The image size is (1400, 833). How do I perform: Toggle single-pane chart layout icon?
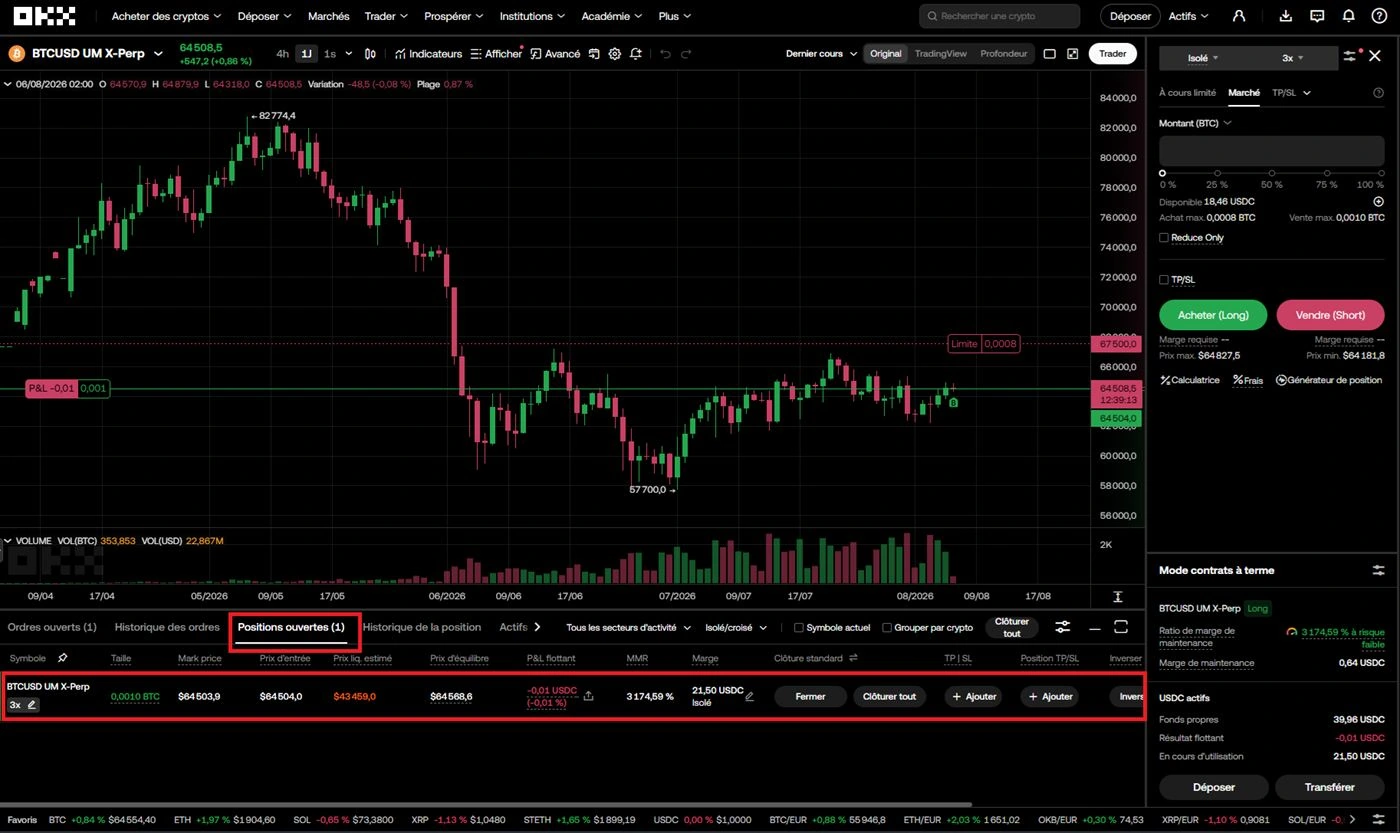1050,54
